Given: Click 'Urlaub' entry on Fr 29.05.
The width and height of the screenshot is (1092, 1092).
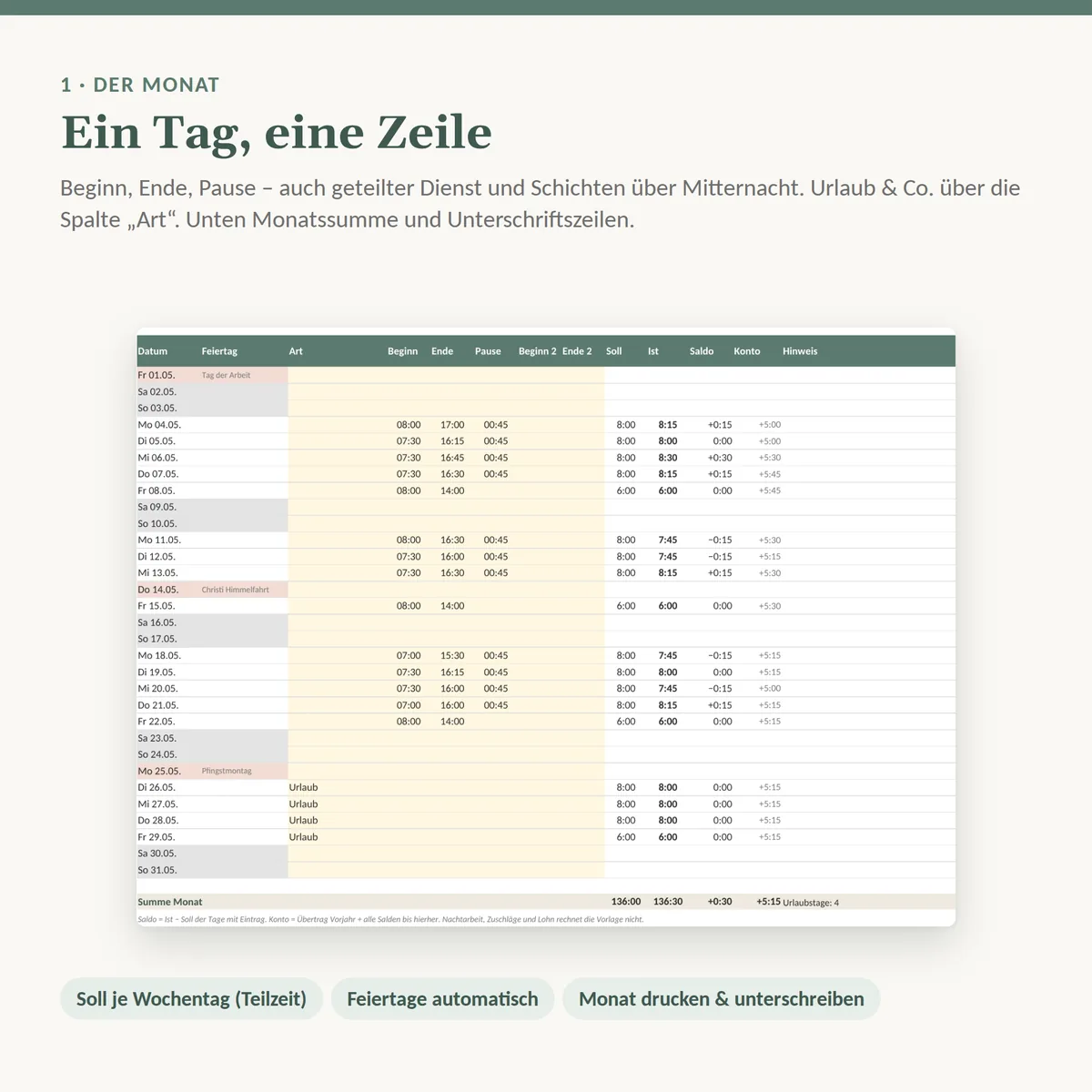Looking at the screenshot, I should tap(303, 837).
